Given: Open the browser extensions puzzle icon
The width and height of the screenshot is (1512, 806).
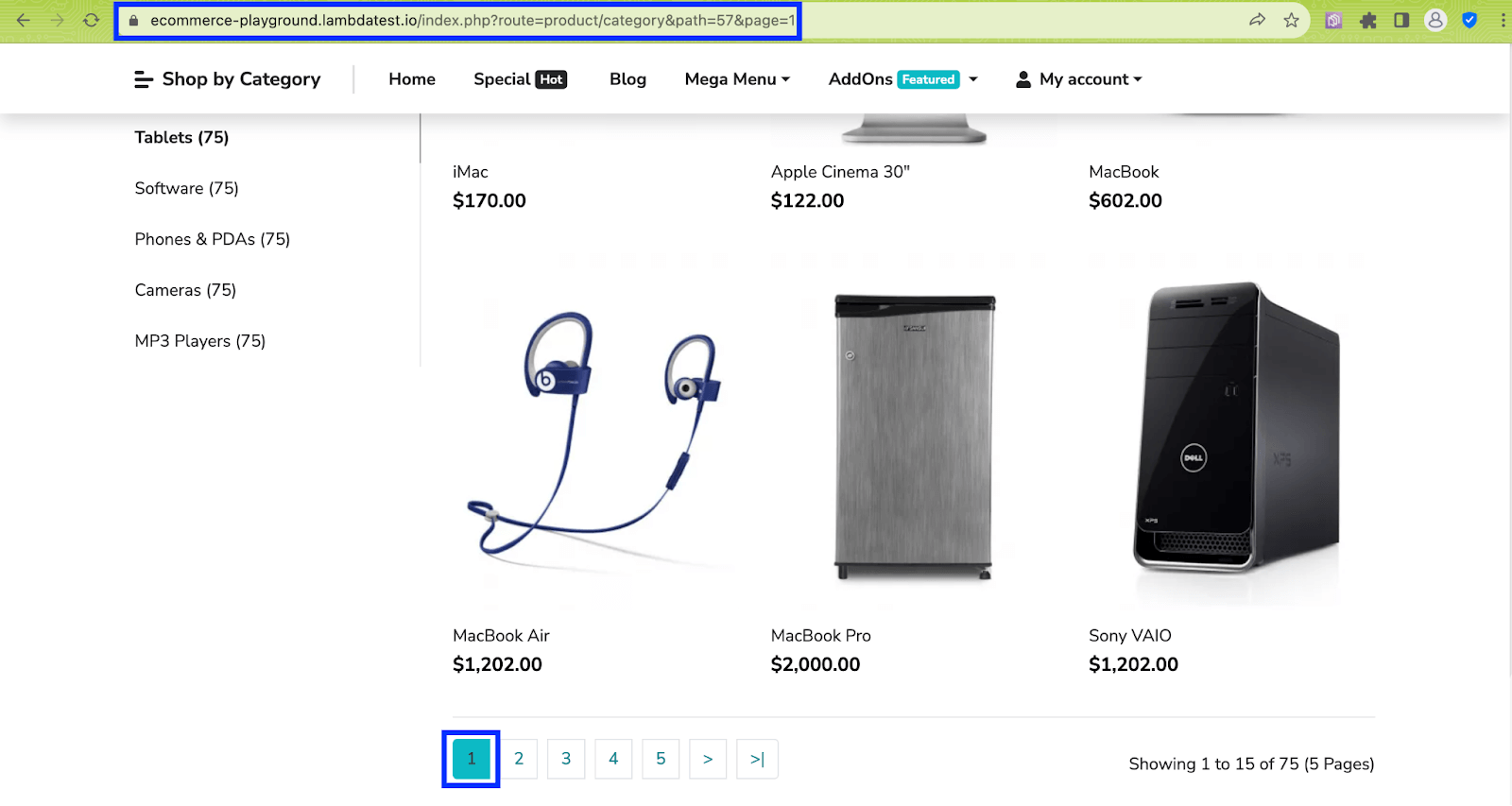Looking at the screenshot, I should point(1367,20).
